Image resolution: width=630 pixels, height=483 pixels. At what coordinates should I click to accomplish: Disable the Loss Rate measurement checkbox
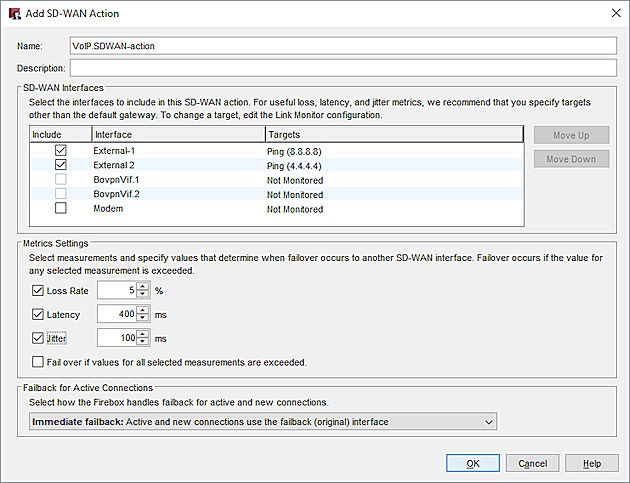coord(38,291)
